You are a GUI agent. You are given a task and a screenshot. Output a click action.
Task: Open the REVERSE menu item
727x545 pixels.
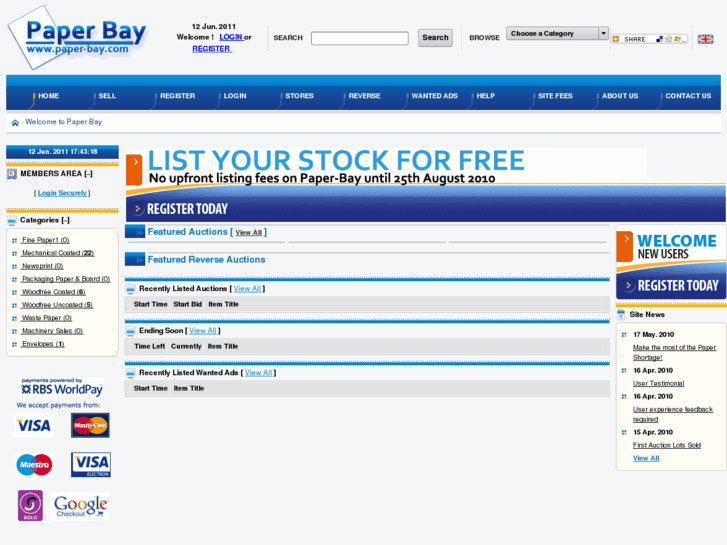pyautogui.click(x=364, y=96)
